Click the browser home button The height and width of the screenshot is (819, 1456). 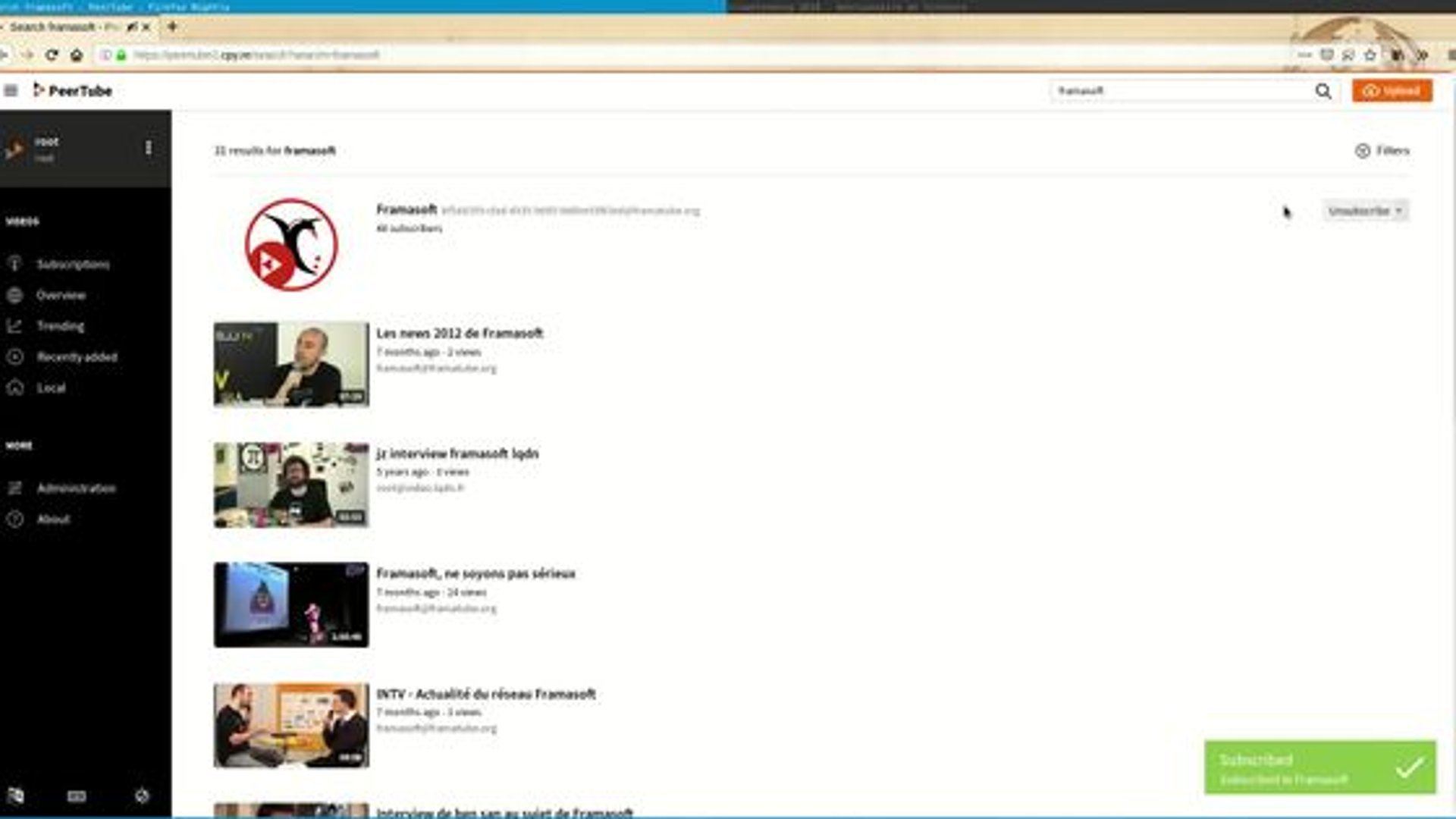pos(77,55)
